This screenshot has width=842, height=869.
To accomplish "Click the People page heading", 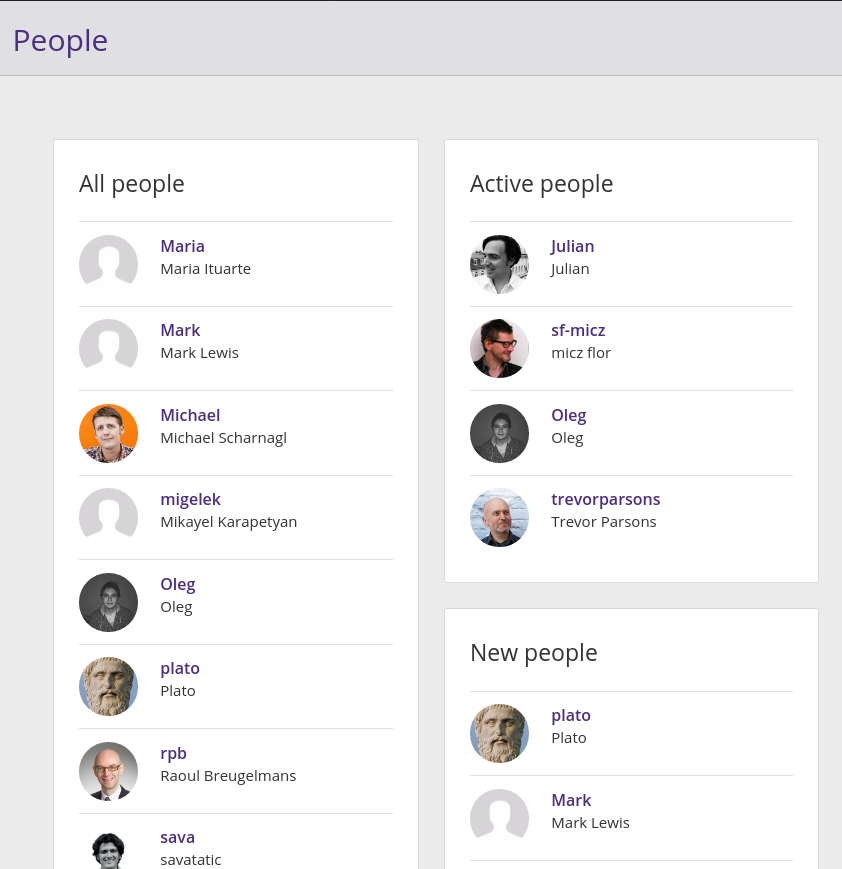I will point(60,41).
